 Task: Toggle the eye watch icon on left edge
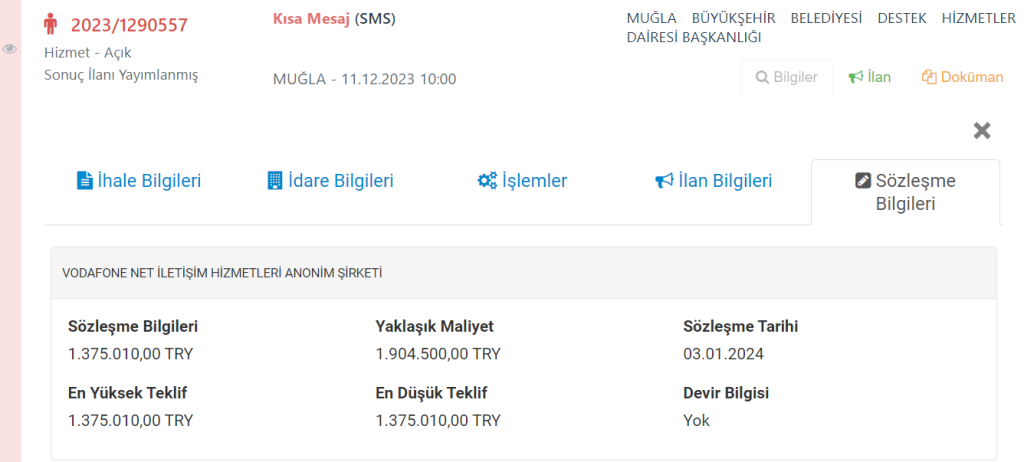pyautogui.click(x=10, y=49)
